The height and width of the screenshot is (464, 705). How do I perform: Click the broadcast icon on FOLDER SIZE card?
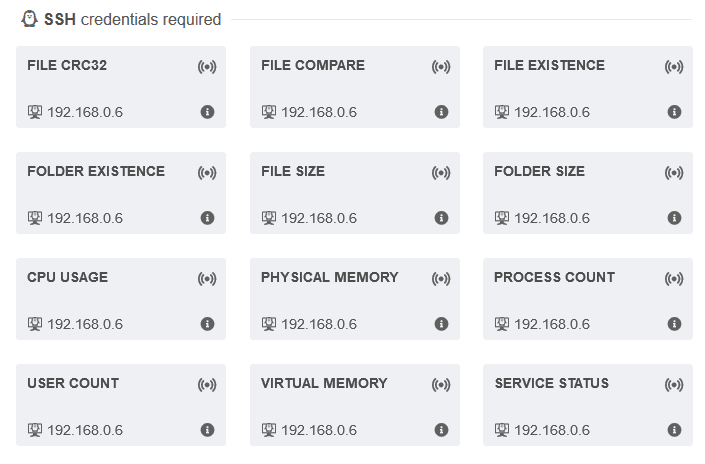pyautogui.click(x=674, y=173)
